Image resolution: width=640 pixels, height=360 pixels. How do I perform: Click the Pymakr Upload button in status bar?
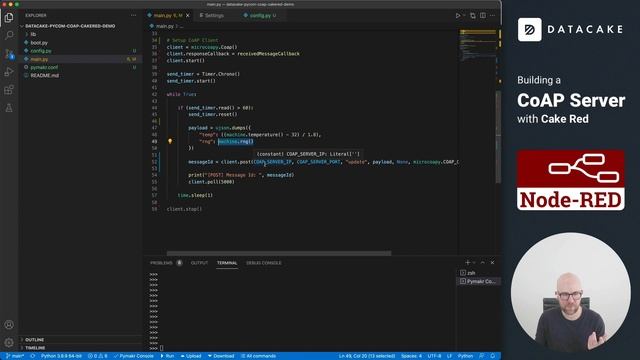point(191,356)
